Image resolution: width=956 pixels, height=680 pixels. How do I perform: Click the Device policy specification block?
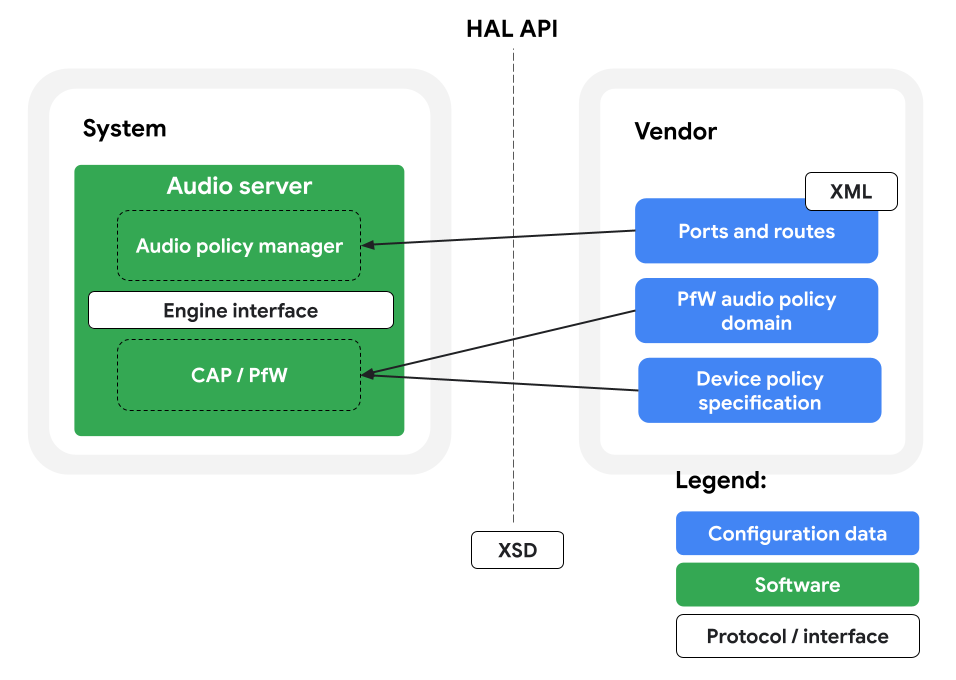tap(759, 390)
